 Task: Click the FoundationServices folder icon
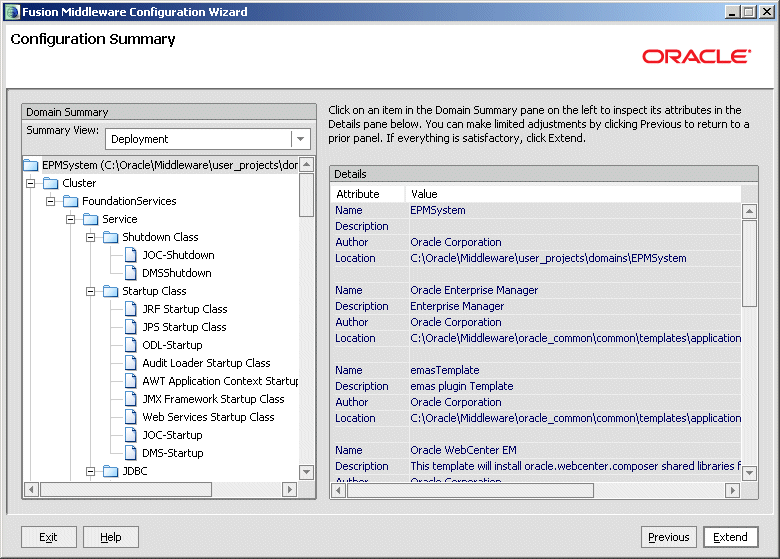71,201
